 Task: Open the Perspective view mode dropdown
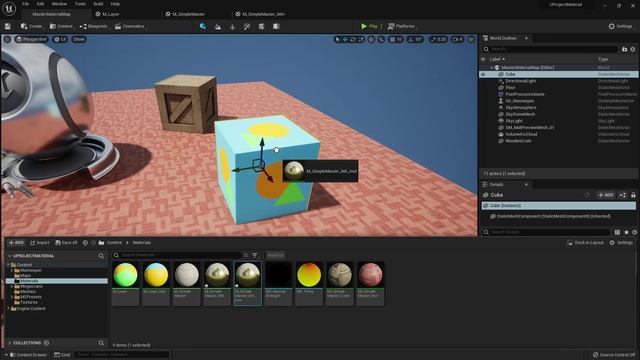(31, 39)
